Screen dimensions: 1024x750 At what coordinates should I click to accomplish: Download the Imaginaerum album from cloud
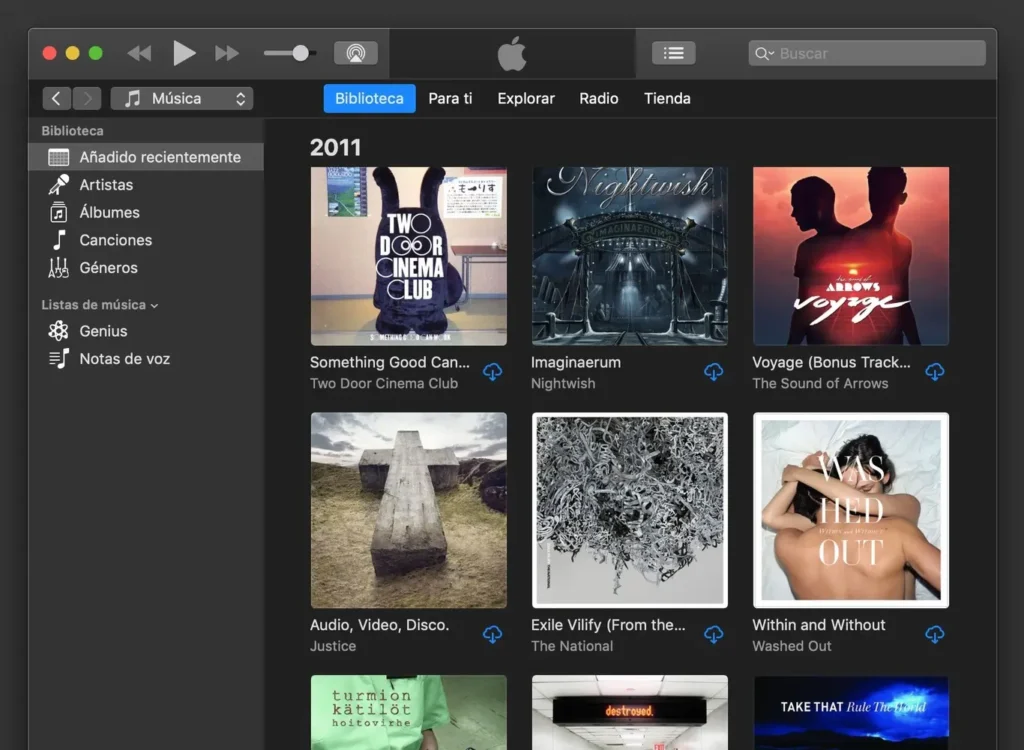713,372
